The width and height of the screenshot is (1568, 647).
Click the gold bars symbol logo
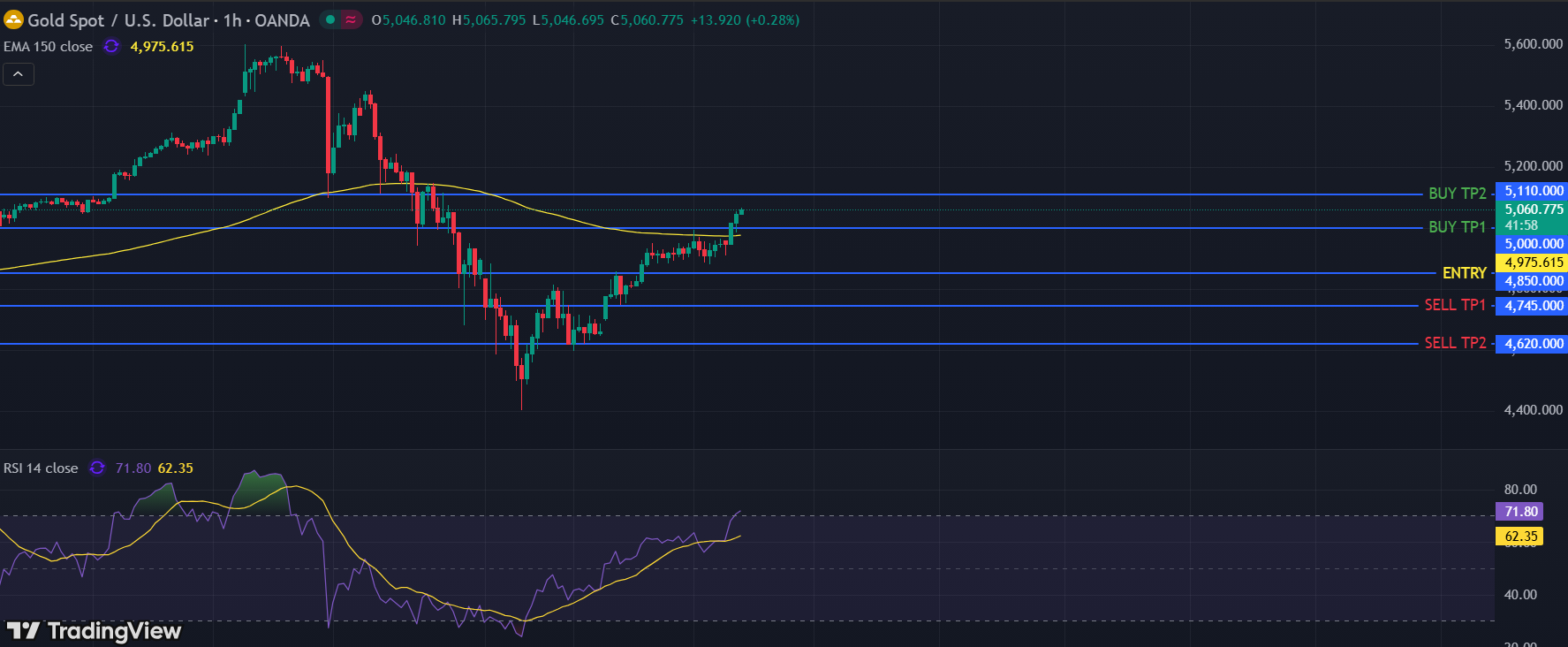tap(13, 19)
